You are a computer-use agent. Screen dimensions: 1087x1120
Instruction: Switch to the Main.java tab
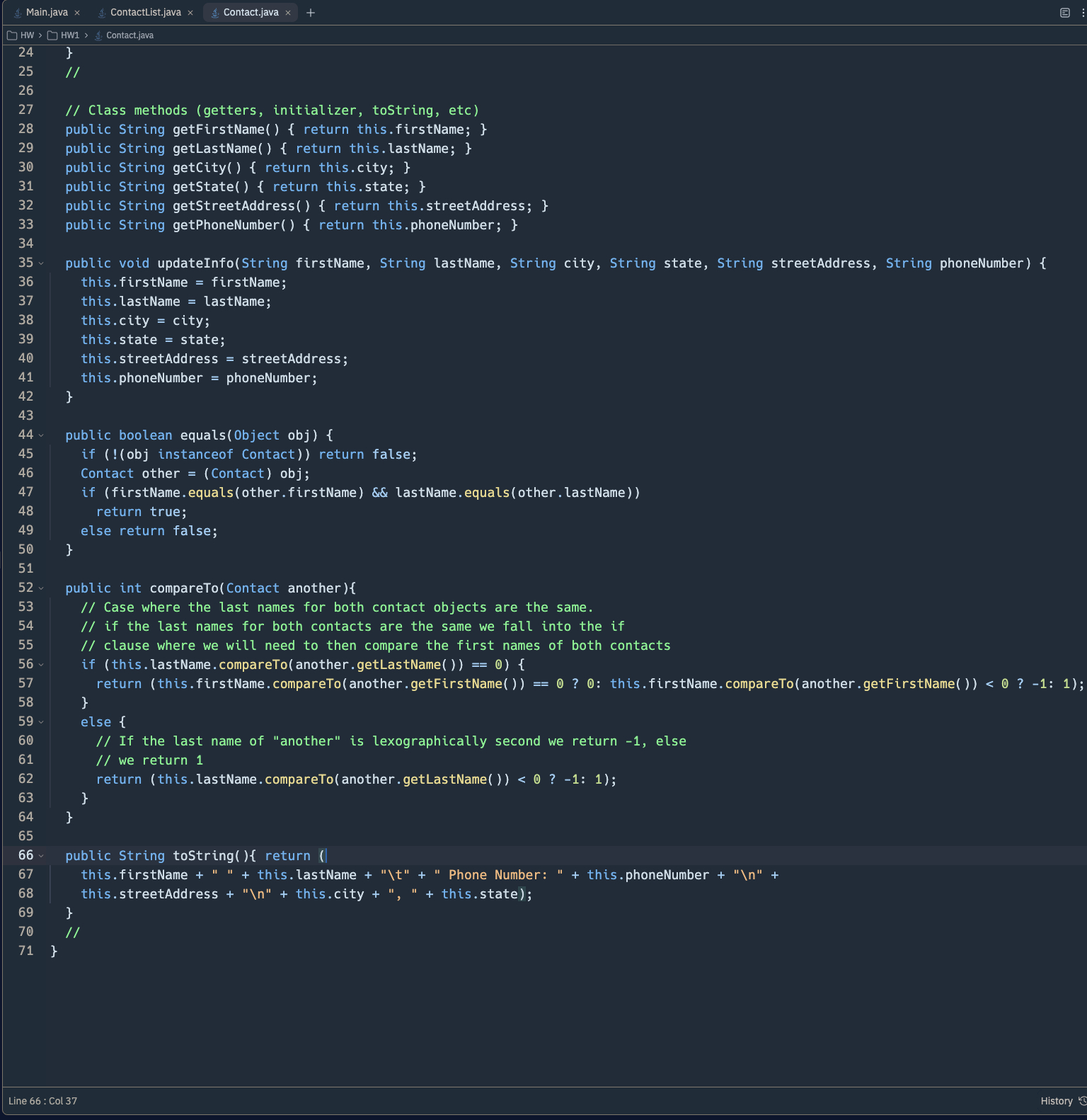[x=47, y=12]
